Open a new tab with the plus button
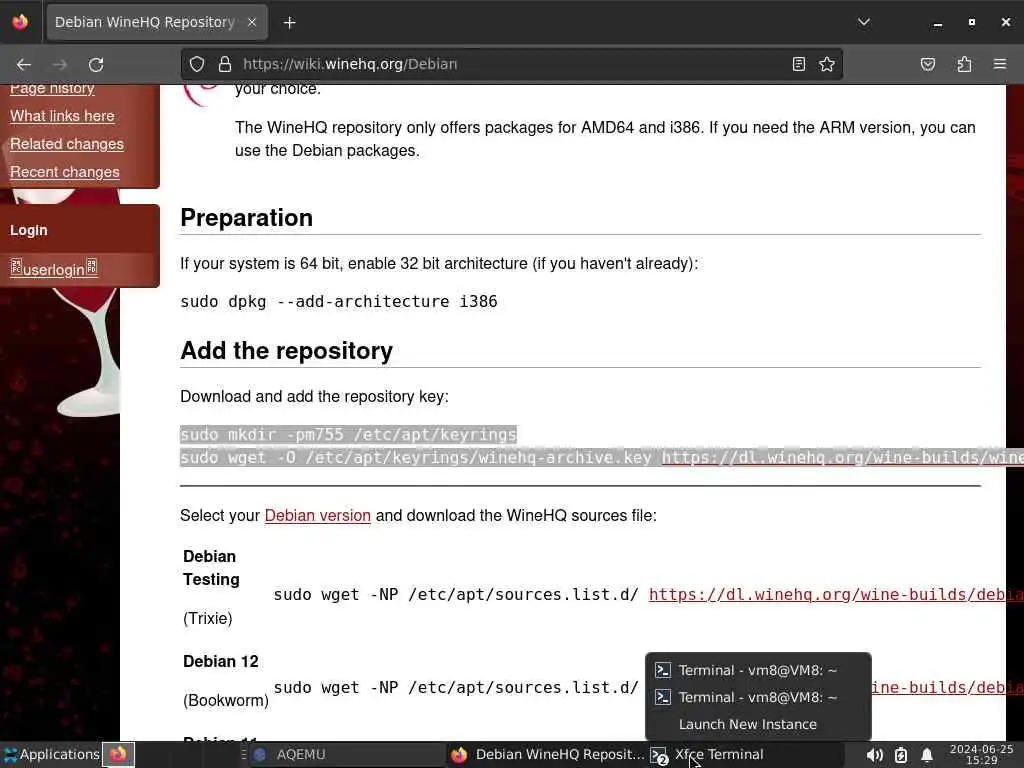The width and height of the screenshot is (1024, 768). tap(289, 23)
